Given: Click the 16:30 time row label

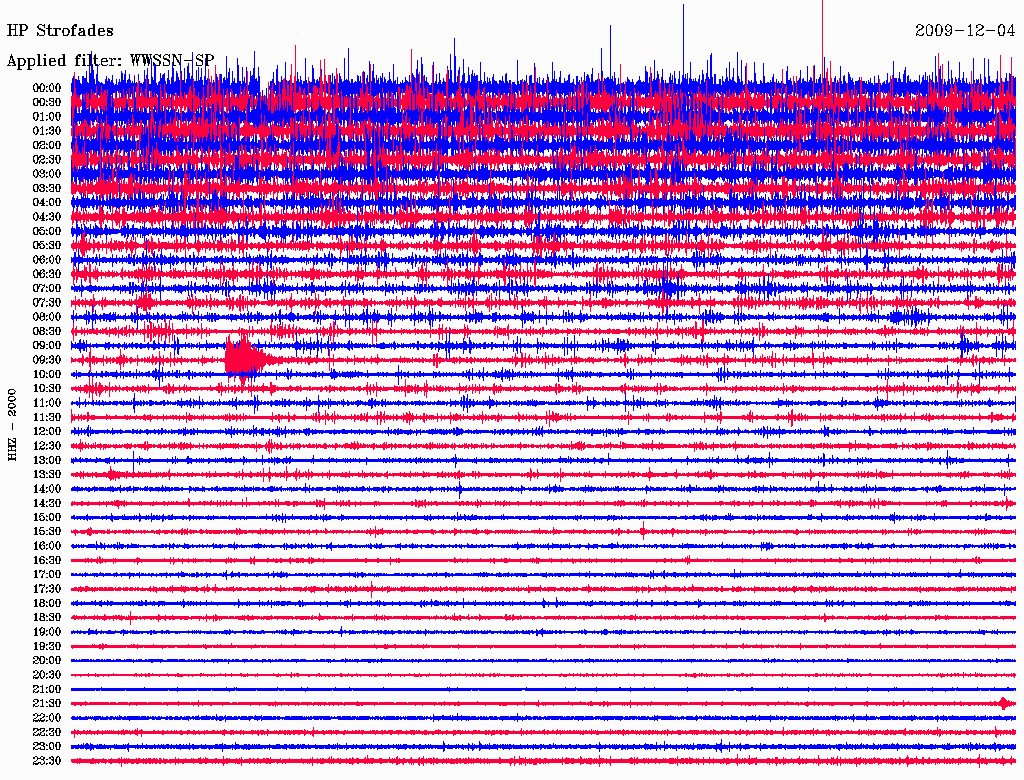Looking at the screenshot, I should click(x=47, y=560).
